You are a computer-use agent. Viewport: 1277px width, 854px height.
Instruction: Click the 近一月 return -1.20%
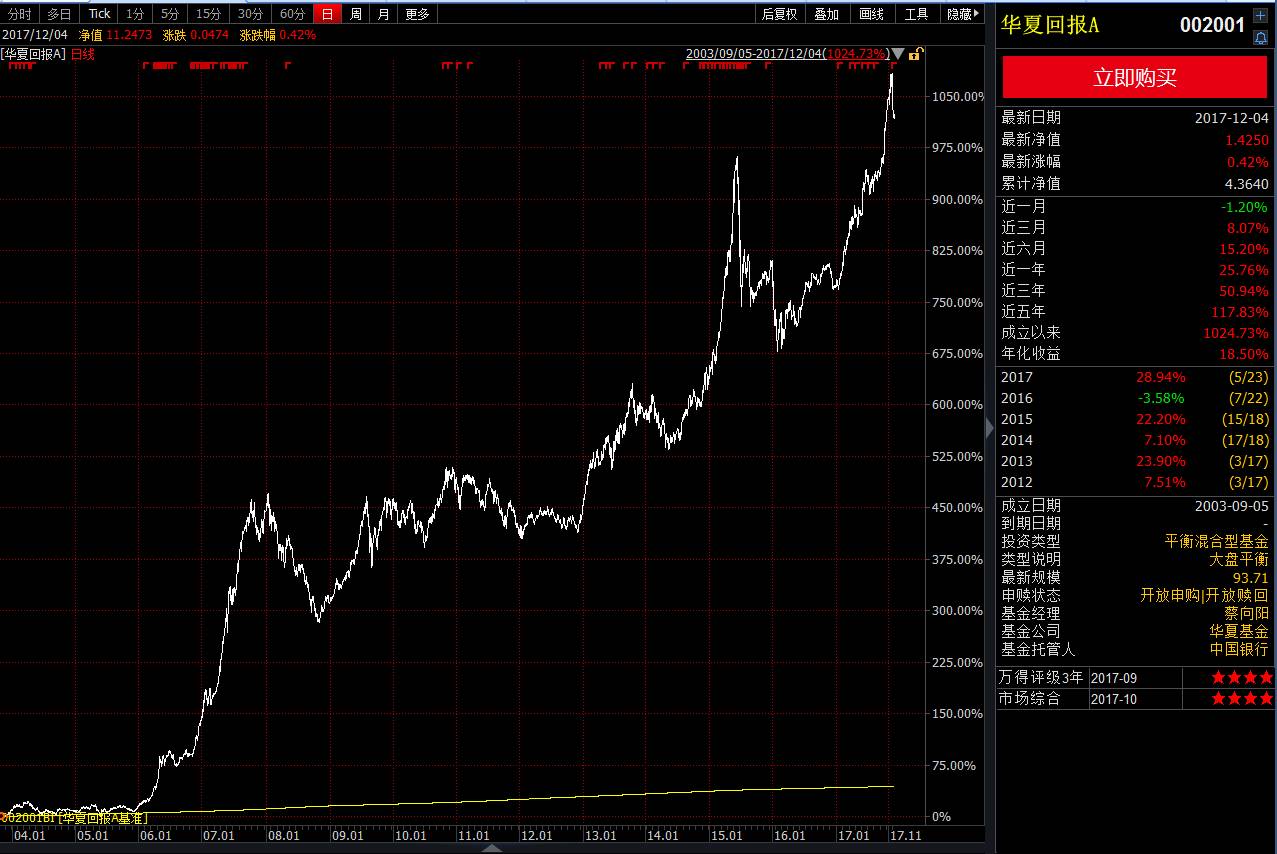pos(1244,207)
